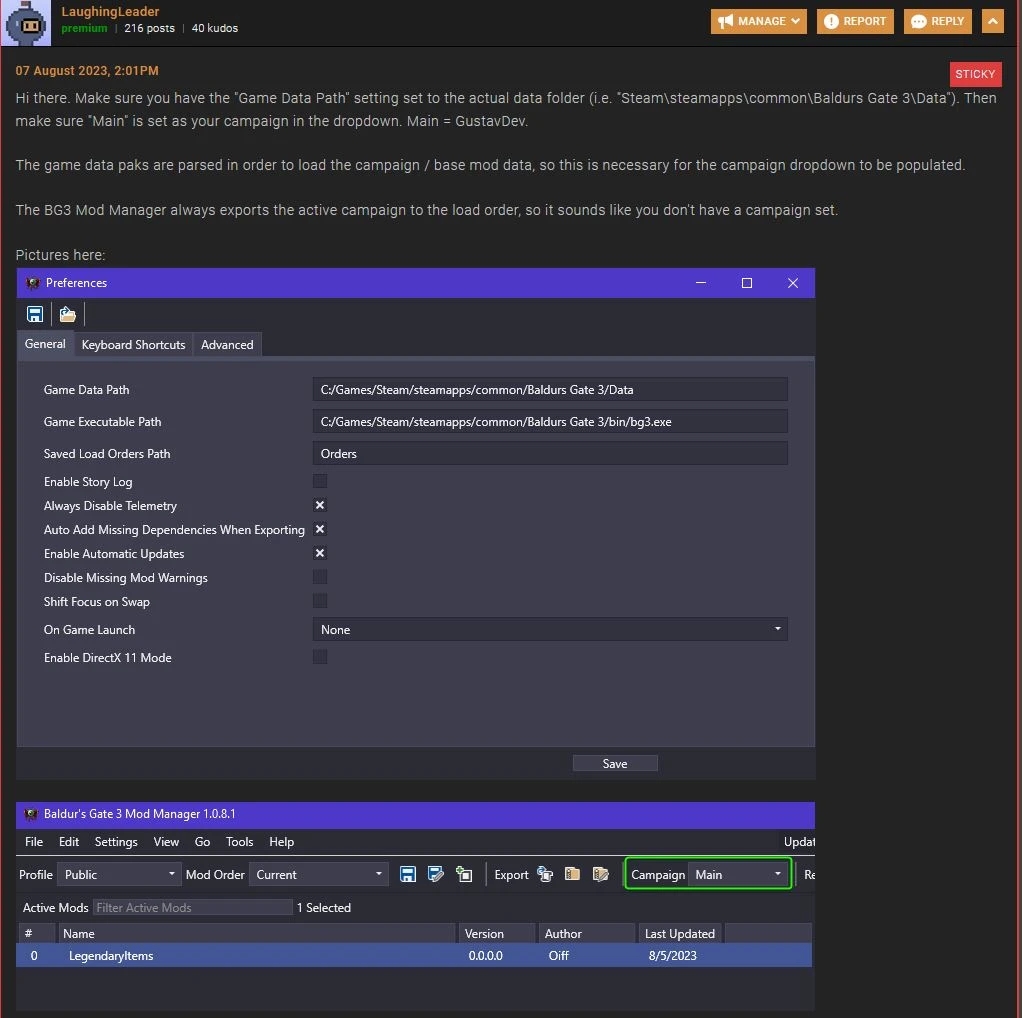Viewport: 1022px width, 1018px height.
Task: Open the Go menu
Action: [x=202, y=841]
